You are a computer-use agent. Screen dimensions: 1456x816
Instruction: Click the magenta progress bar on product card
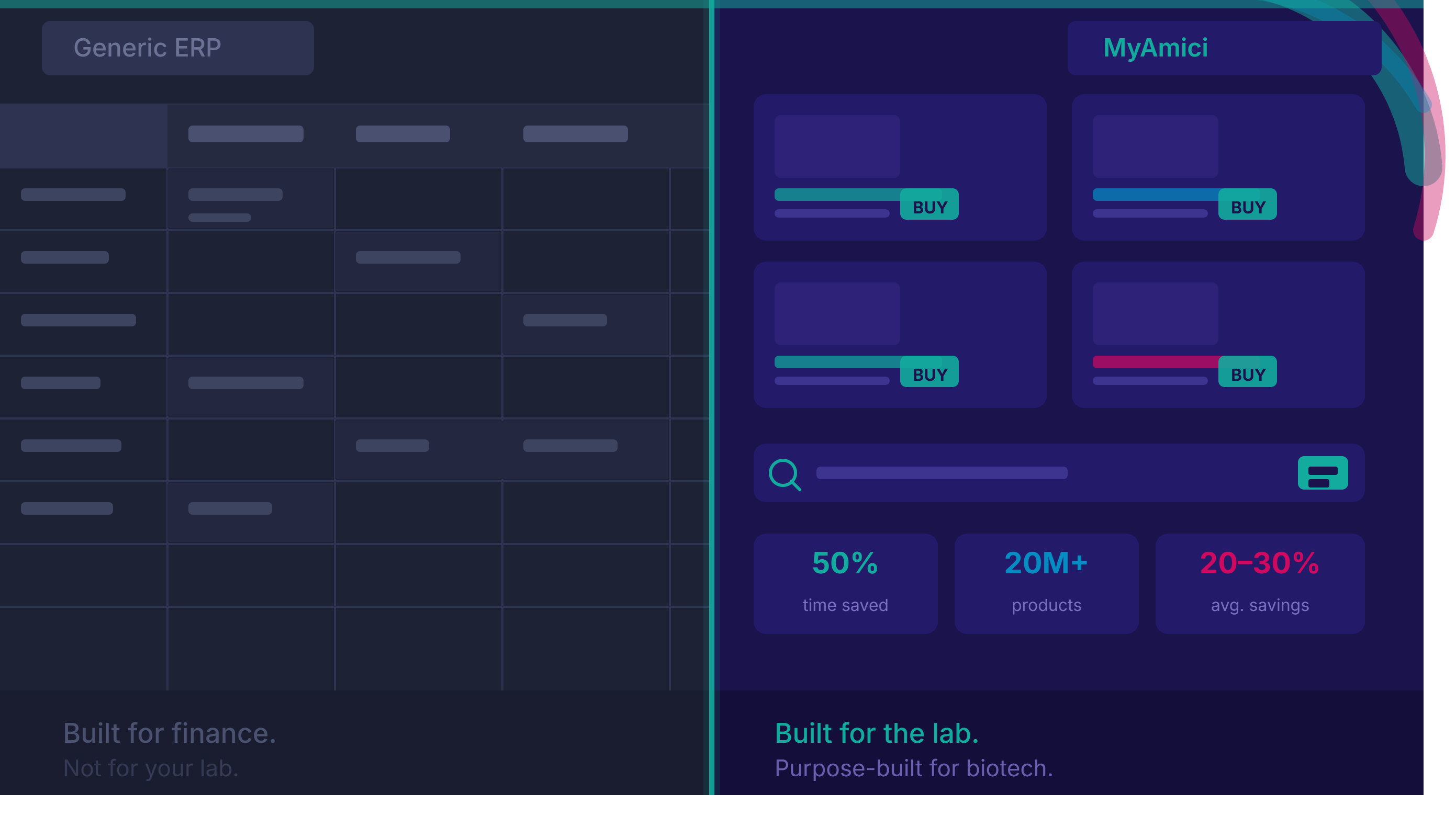[1155, 361]
